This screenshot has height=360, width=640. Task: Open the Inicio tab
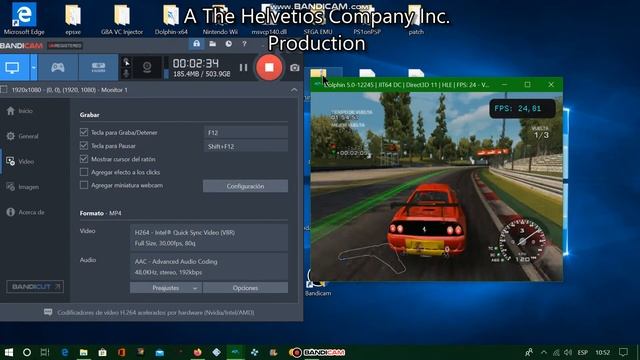(x=20, y=111)
